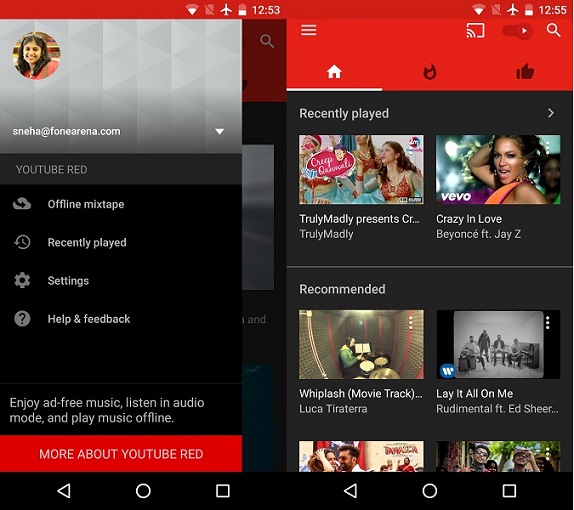Open the Tamasha video thumbnail at bottom

361,456
